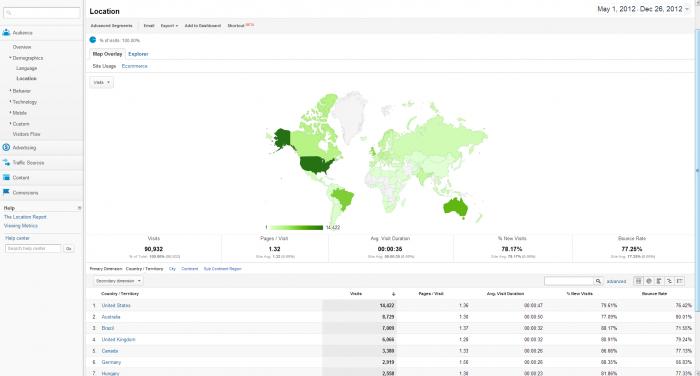The image size is (700, 376).
Task: Click the map color gradient legend
Action: tap(296, 228)
